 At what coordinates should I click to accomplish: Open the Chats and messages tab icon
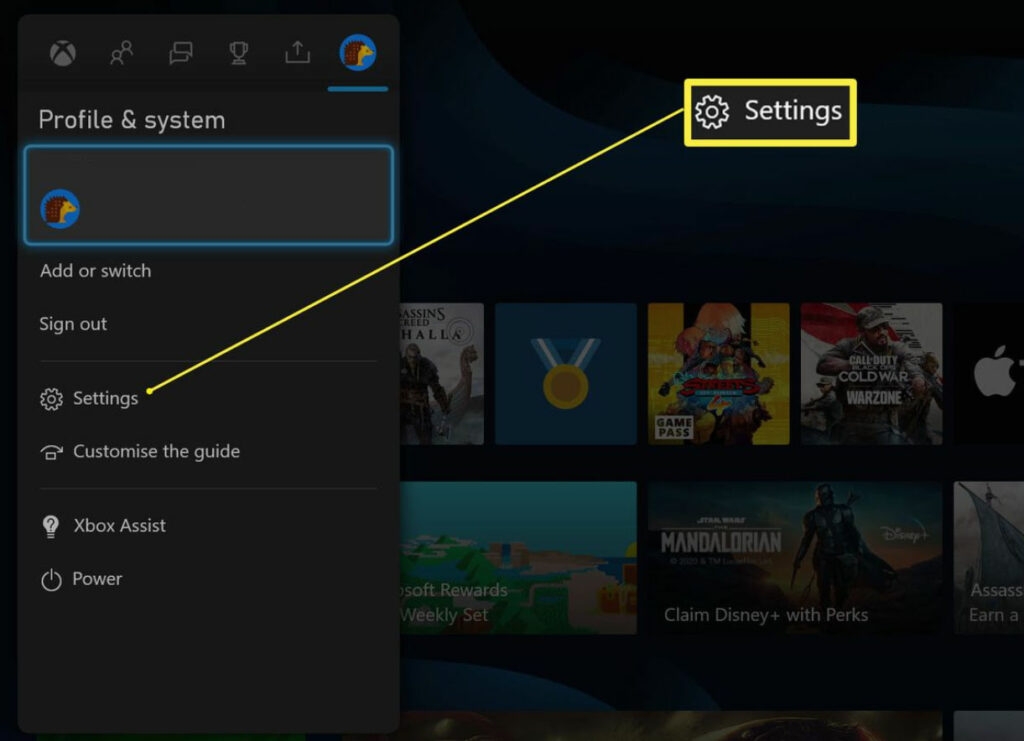click(x=180, y=53)
